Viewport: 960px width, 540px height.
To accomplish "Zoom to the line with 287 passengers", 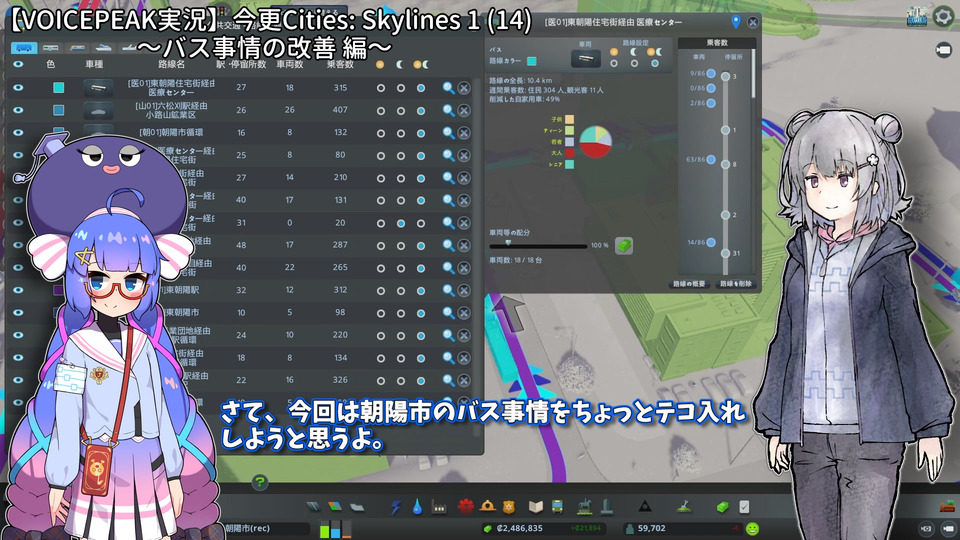I will pyautogui.click(x=449, y=246).
